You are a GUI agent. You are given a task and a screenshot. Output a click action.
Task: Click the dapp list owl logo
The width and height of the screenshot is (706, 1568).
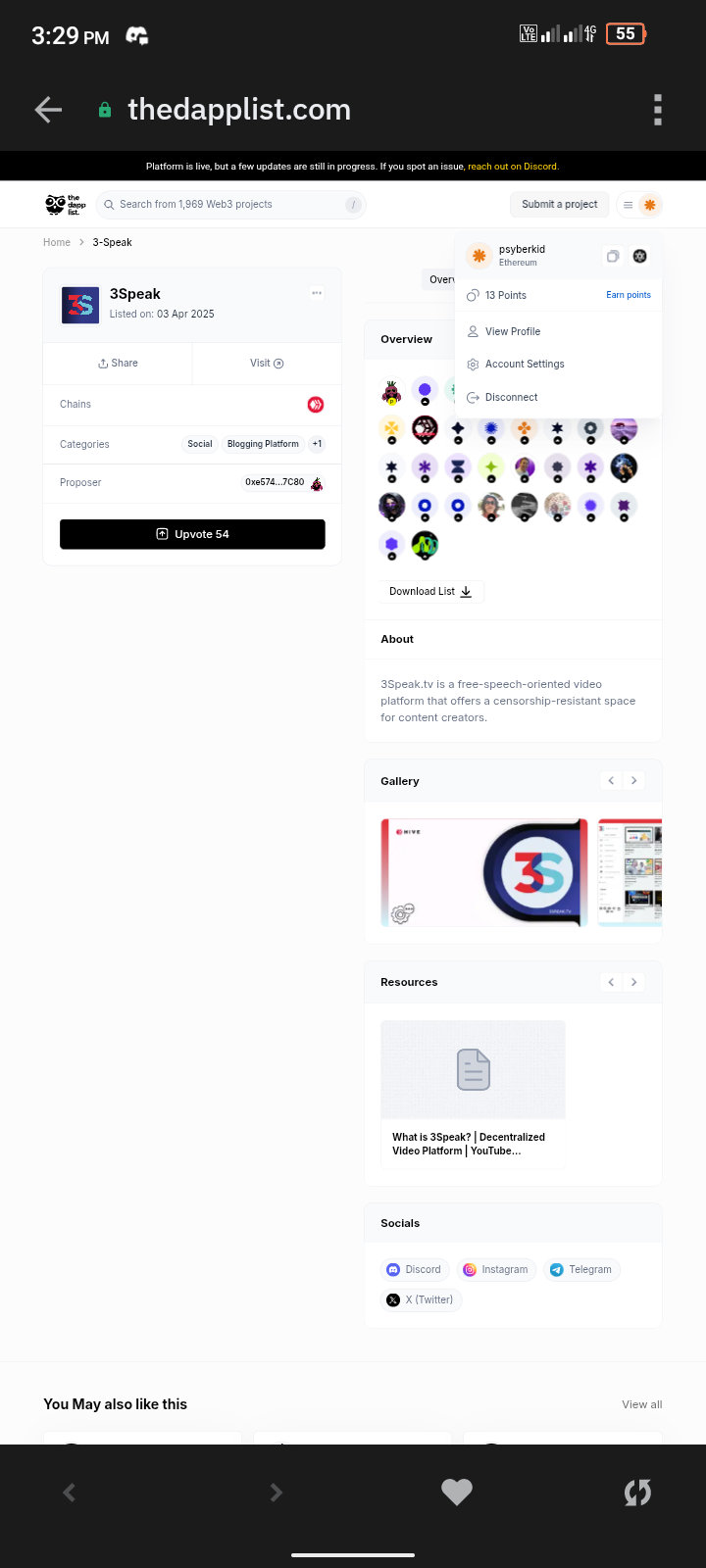coord(66,204)
